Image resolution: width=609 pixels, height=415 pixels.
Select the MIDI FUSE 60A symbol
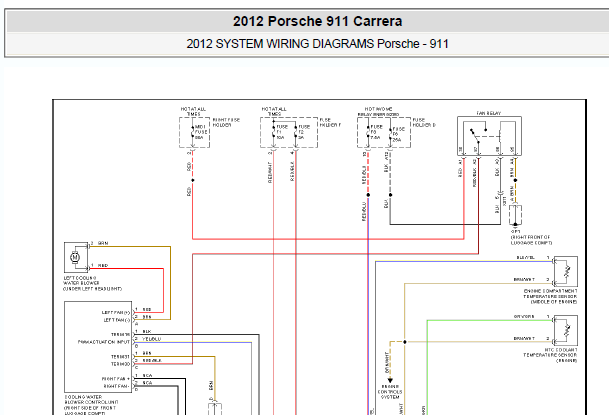[x=193, y=132]
